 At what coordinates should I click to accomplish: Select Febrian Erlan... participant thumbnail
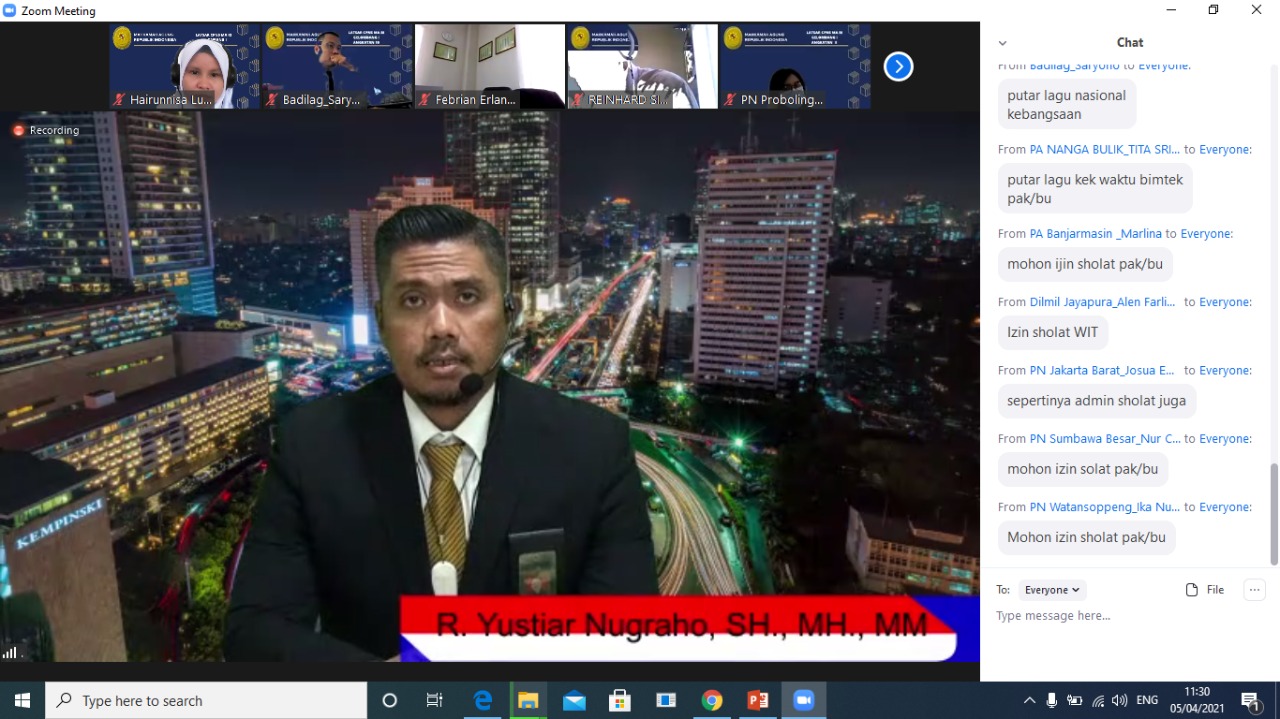490,67
